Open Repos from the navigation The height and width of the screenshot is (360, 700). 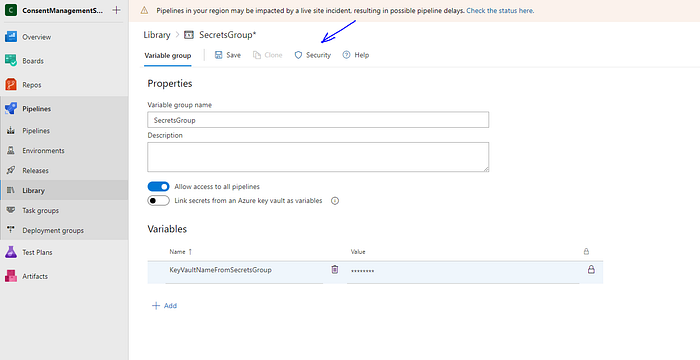coord(32,85)
